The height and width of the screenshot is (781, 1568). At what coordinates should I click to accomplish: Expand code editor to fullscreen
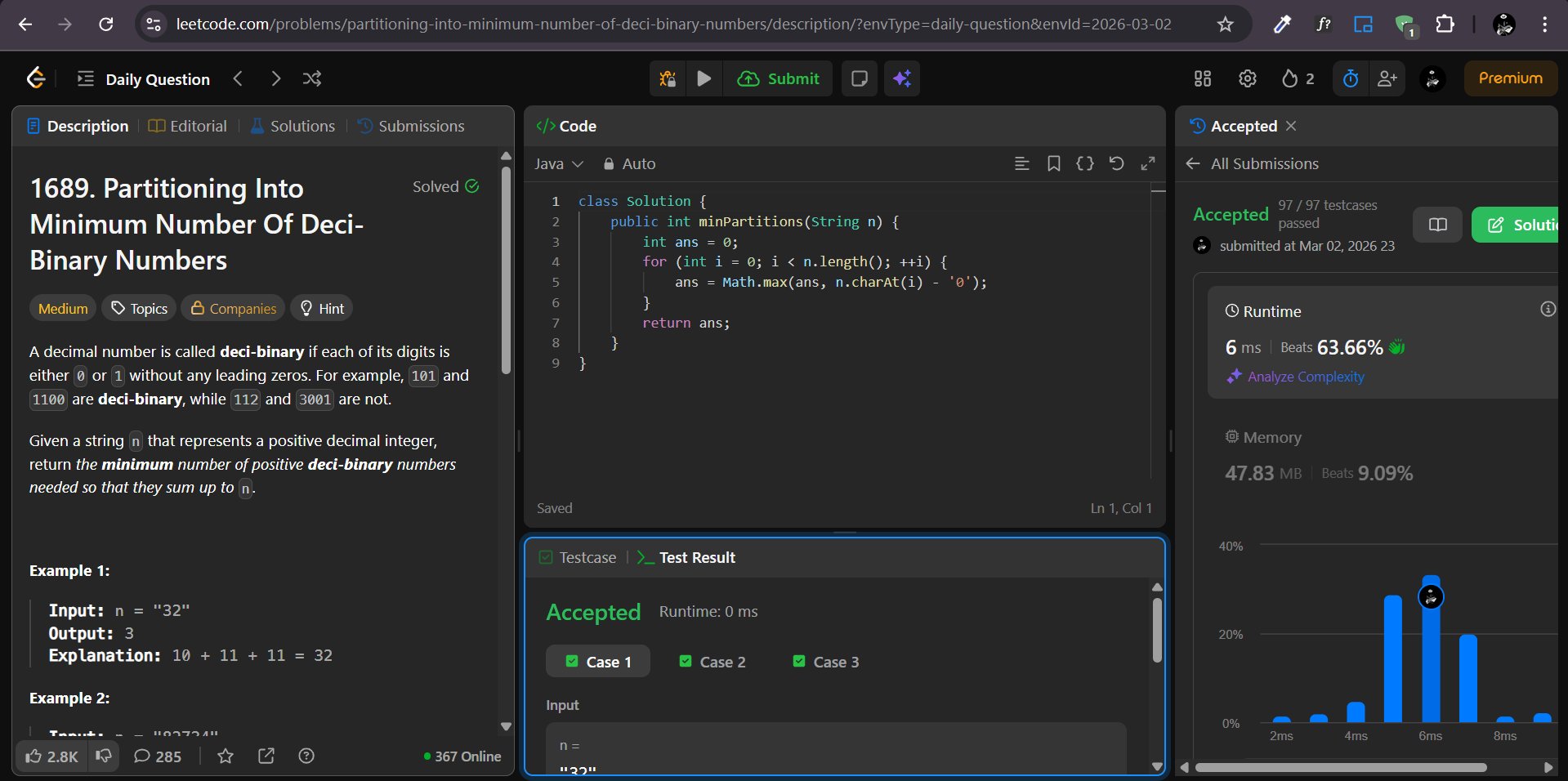coord(1148,163)
